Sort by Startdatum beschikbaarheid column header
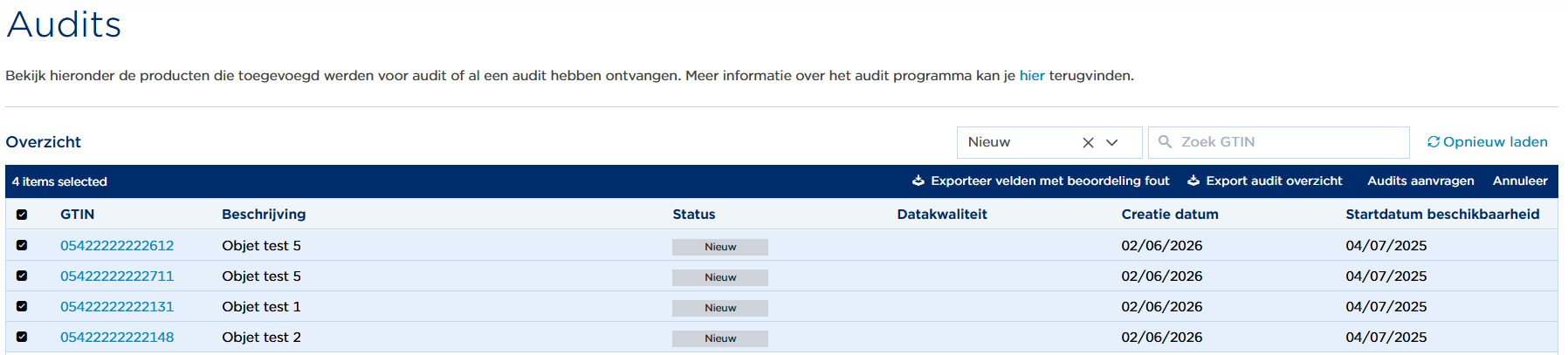 1442,215
